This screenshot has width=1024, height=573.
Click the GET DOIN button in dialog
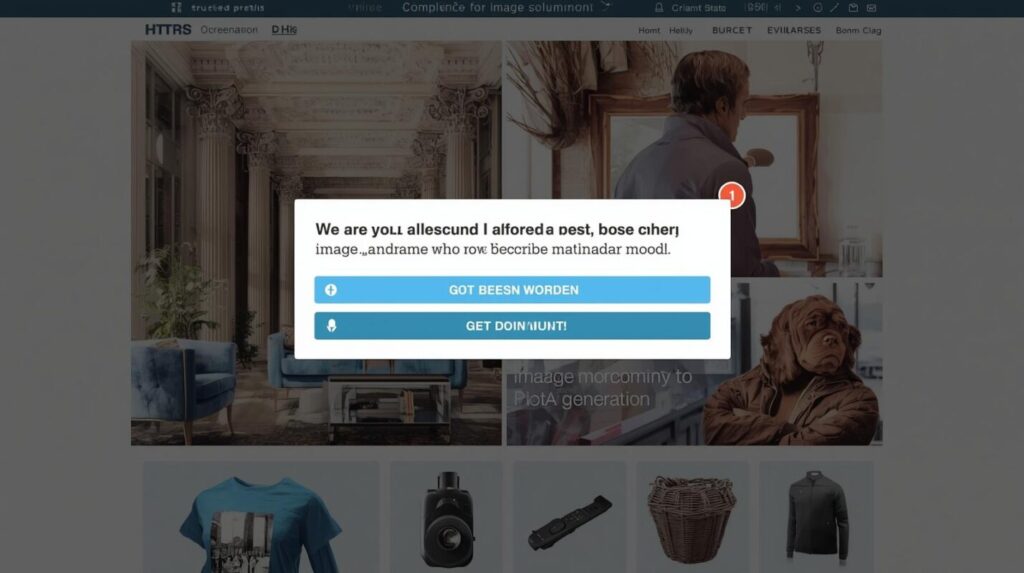[x=512, y=325]
